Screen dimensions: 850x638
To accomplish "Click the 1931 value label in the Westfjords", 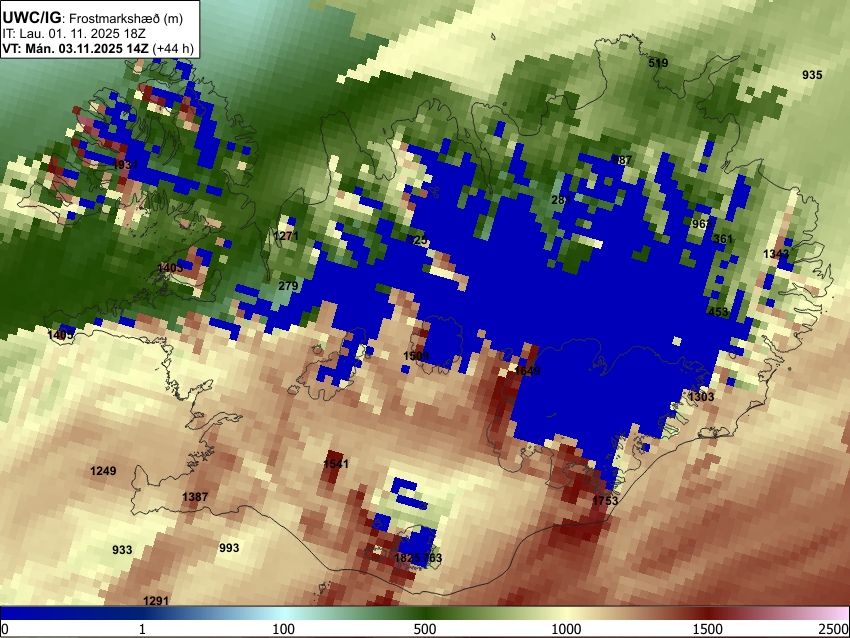I will pyautogui.click(x=125, y=164).
